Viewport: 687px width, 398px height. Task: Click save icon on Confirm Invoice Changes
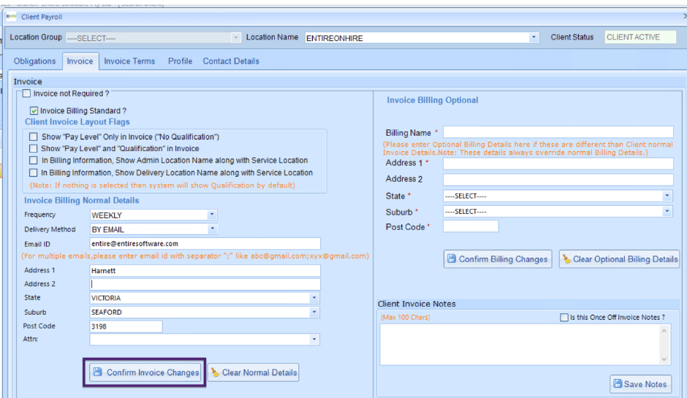(98, 372)
